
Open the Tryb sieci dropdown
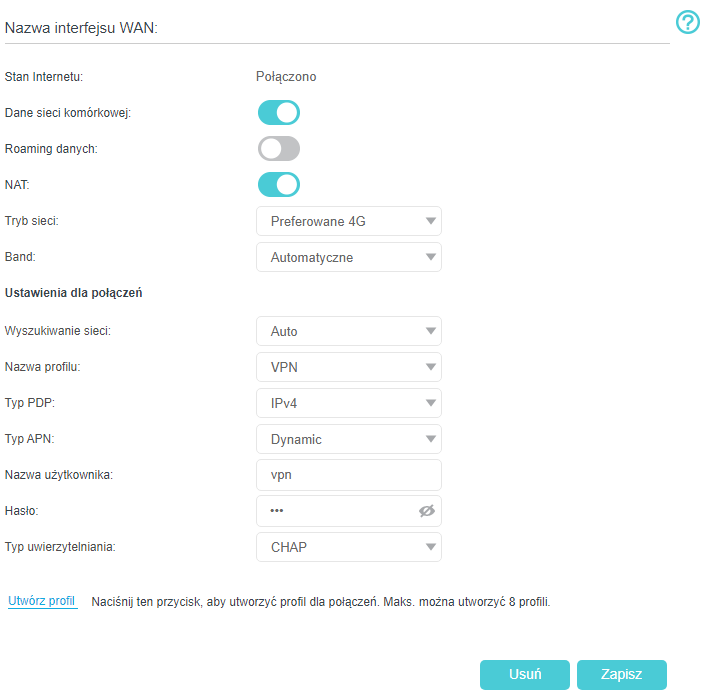[348, 221]
